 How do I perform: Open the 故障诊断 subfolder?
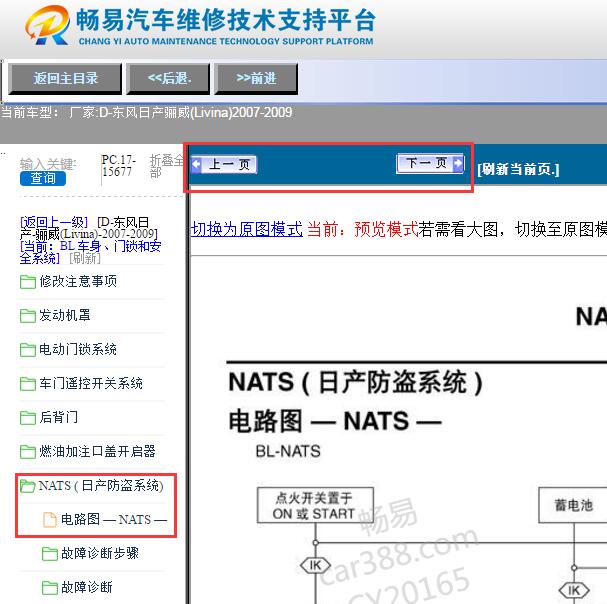87,588
